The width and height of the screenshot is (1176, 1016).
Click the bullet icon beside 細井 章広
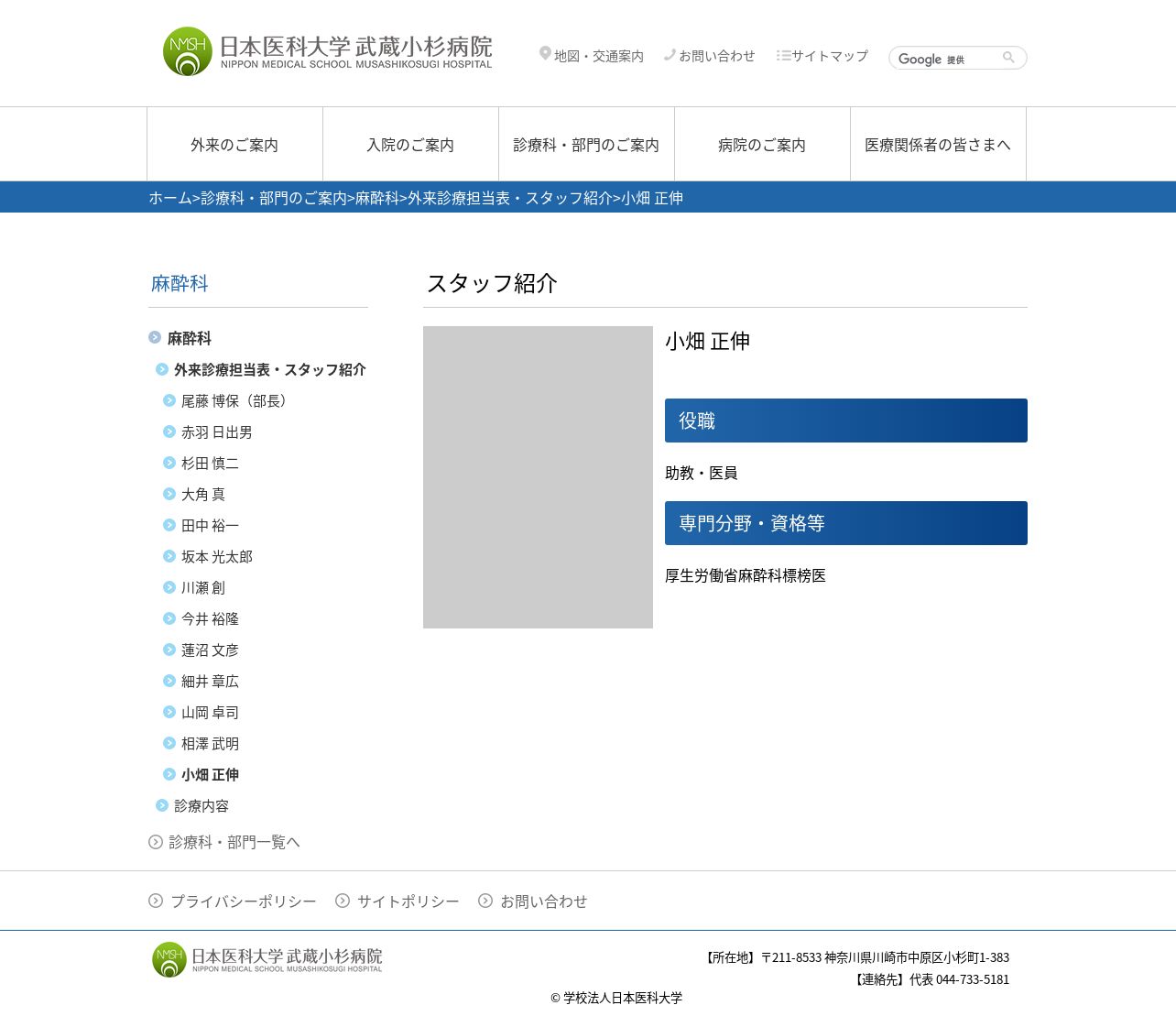169,681
